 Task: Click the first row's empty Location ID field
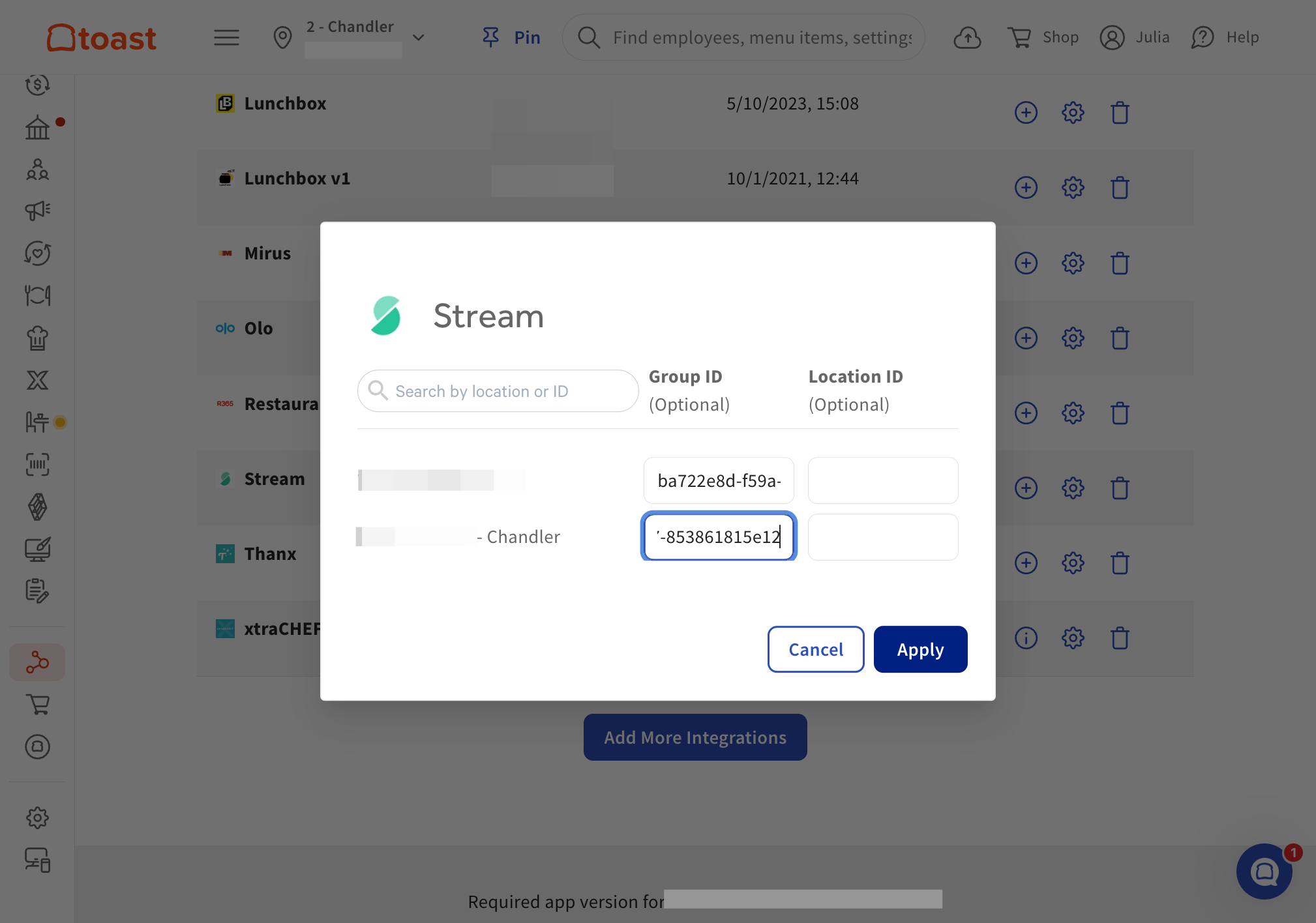click(x=883, y=480)
